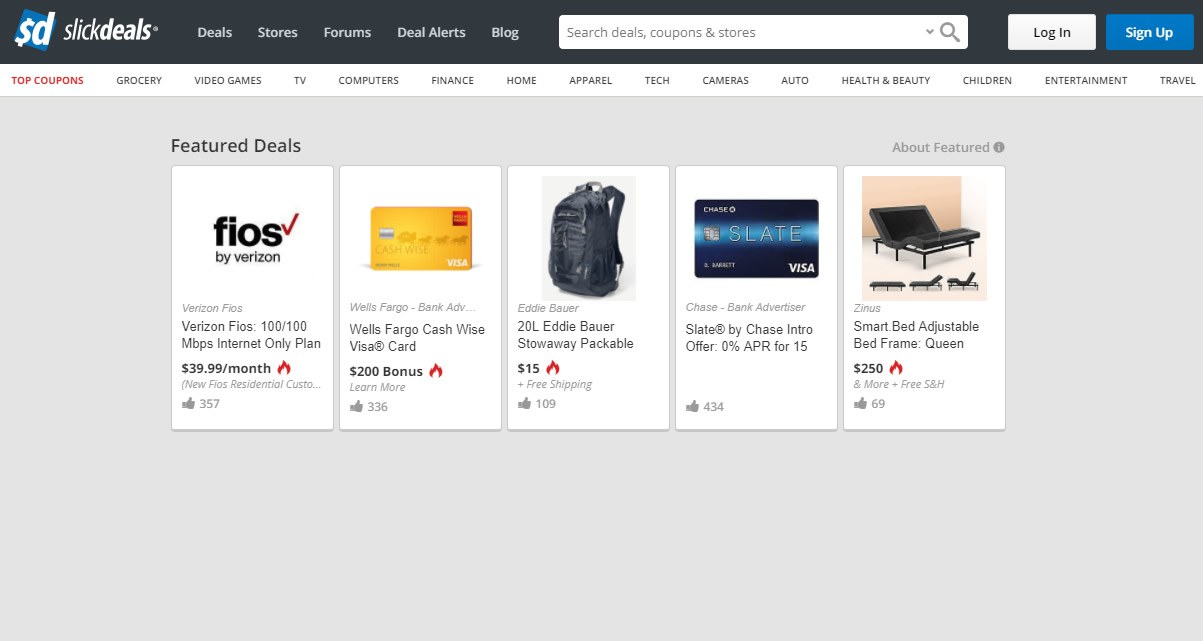Click the Wells Fargo - Bank Adv label

[x=413, y=307]
